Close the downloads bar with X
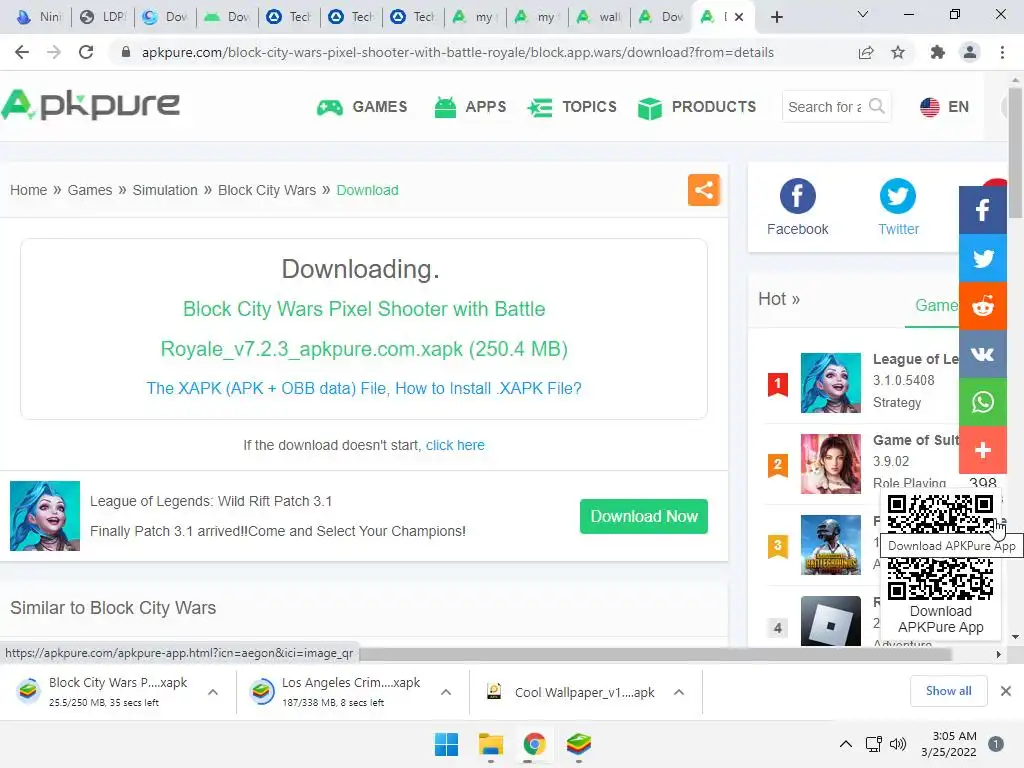Screen dimensions: 1024x768 (x=1006, y=691)
